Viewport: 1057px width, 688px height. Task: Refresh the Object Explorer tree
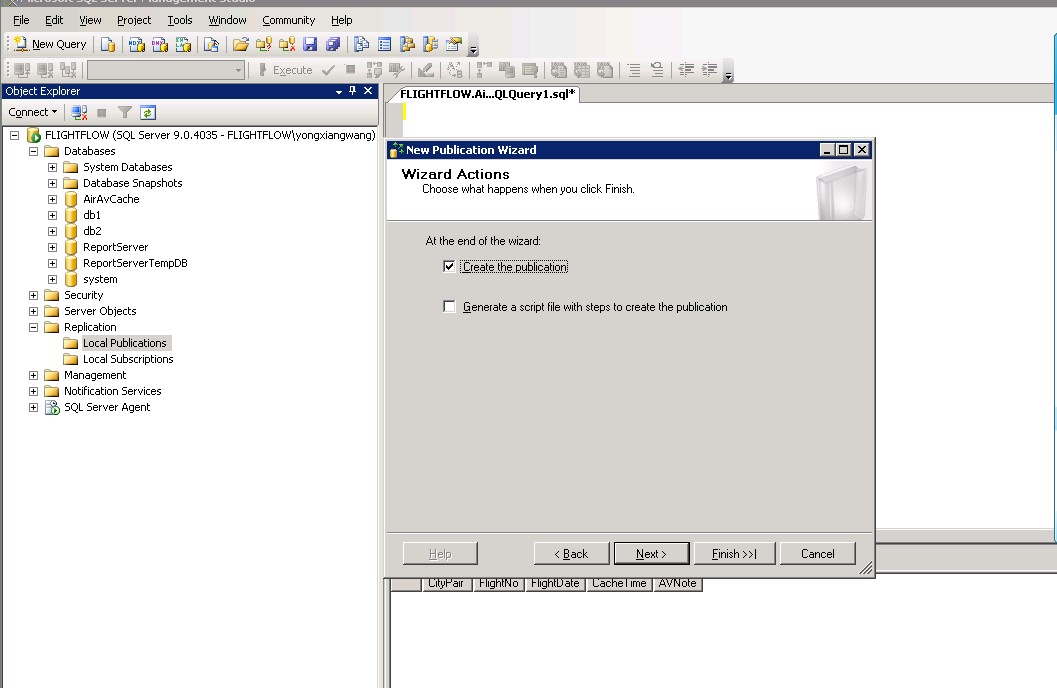148,113
